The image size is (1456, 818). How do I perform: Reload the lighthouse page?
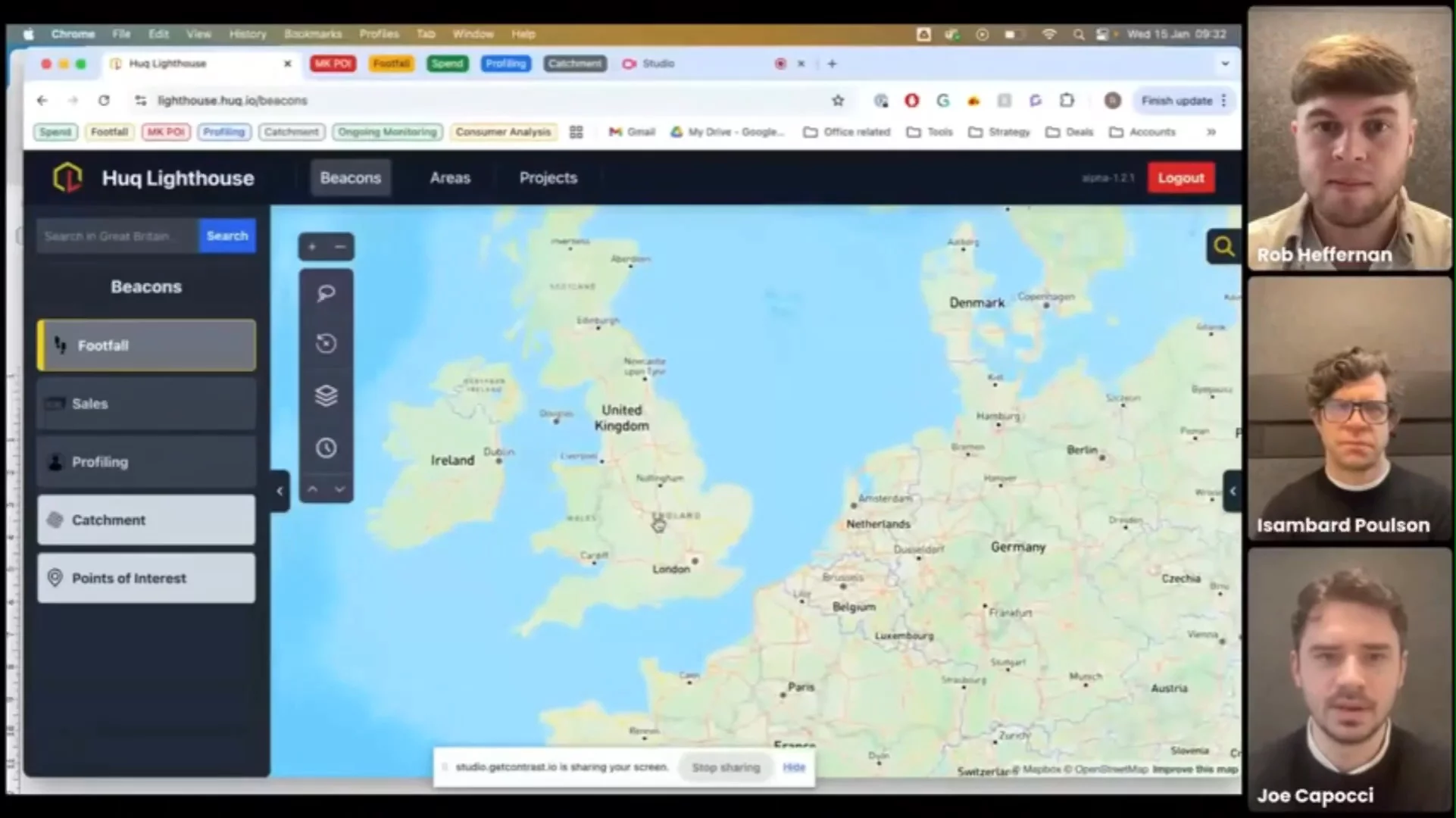104,101
